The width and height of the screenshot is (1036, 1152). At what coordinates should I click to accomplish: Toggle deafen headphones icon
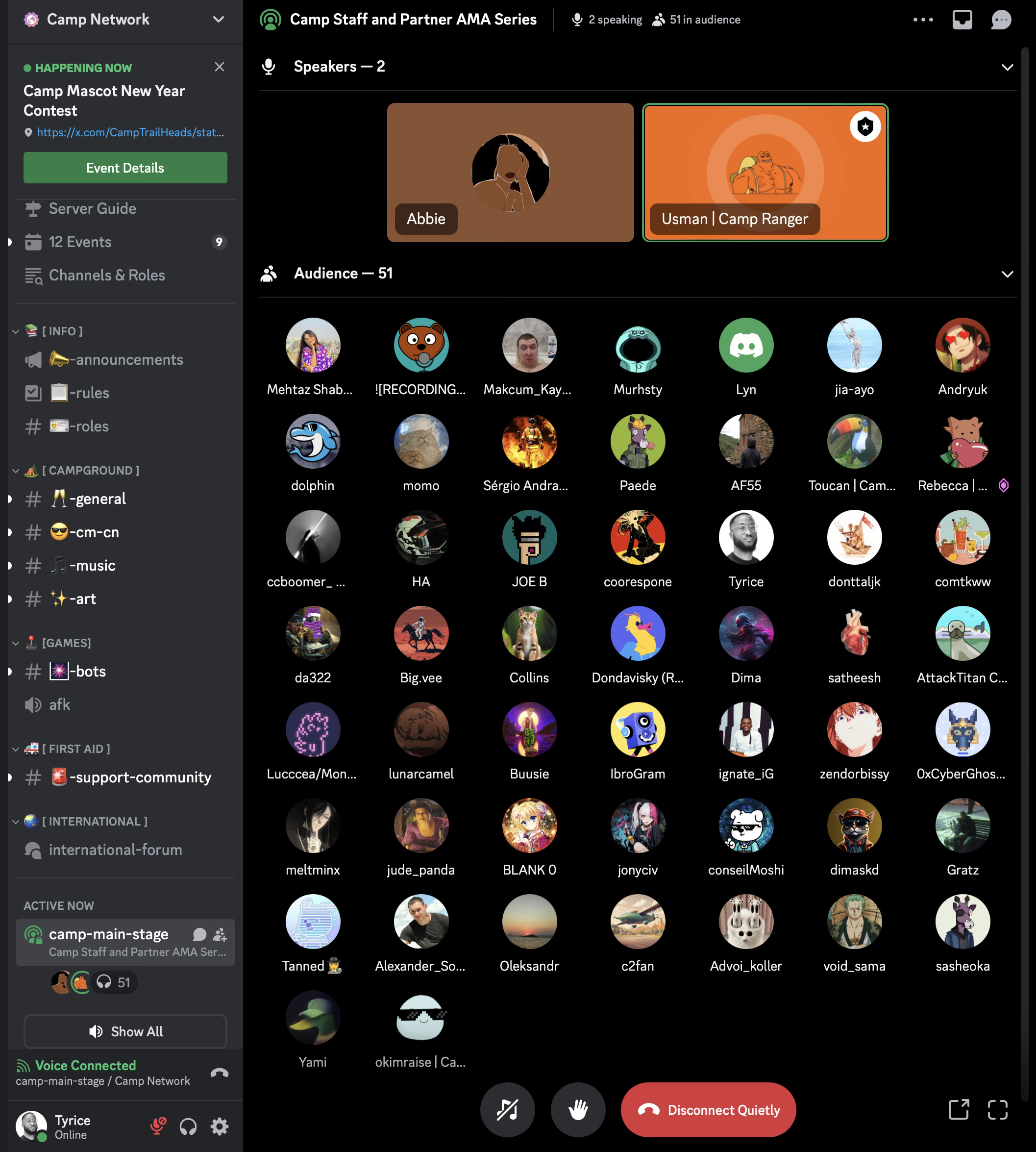pyautogui.click(x=188, y=1126)
